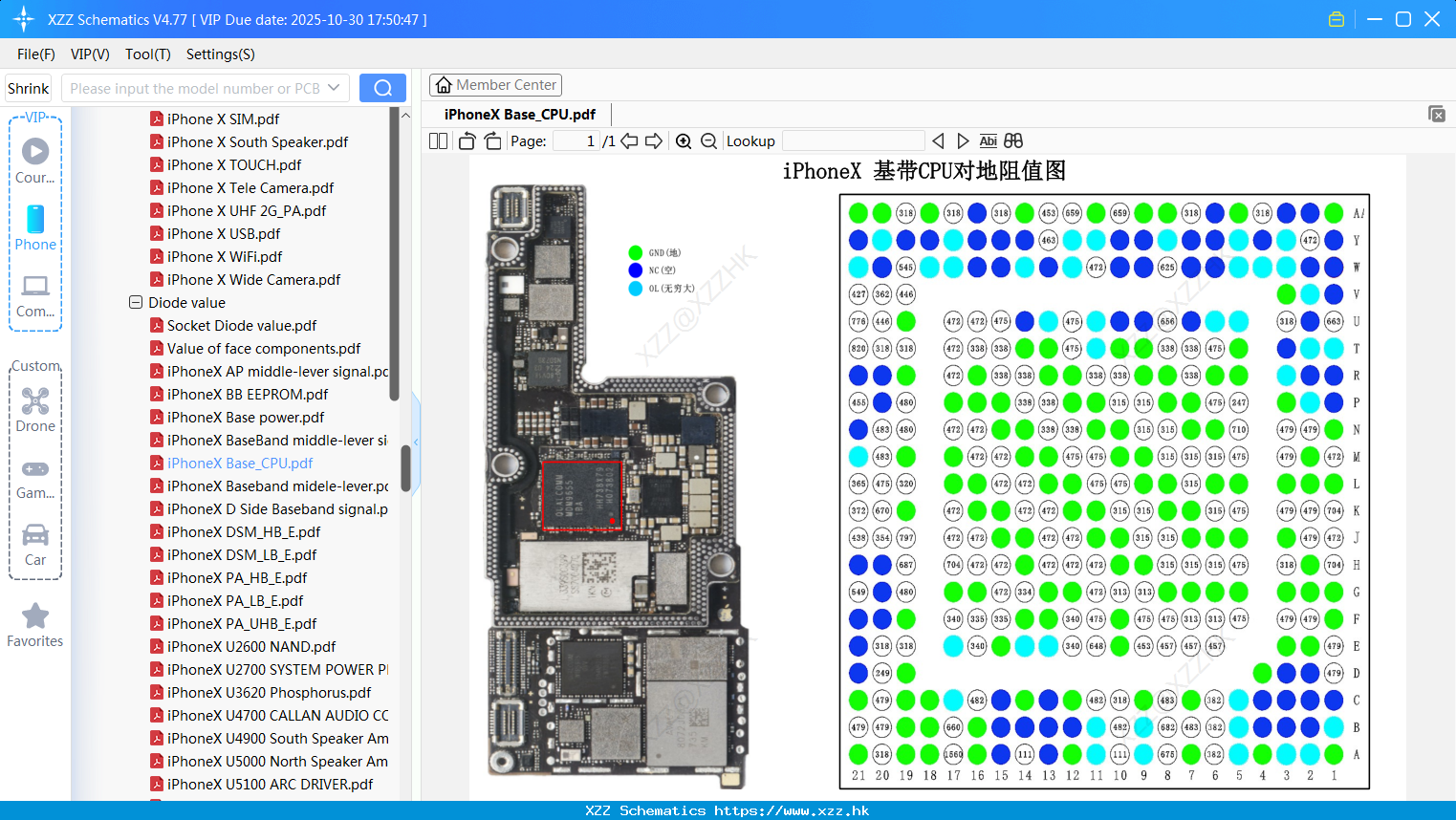
Task: Click the Lookup text field
Action: click(853, 140)
